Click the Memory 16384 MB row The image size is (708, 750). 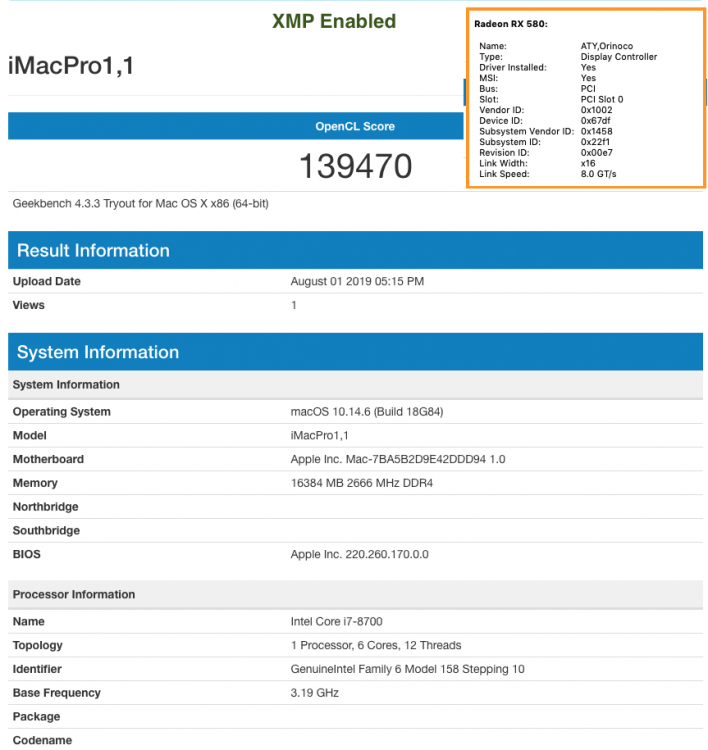(x=355, y=483)
